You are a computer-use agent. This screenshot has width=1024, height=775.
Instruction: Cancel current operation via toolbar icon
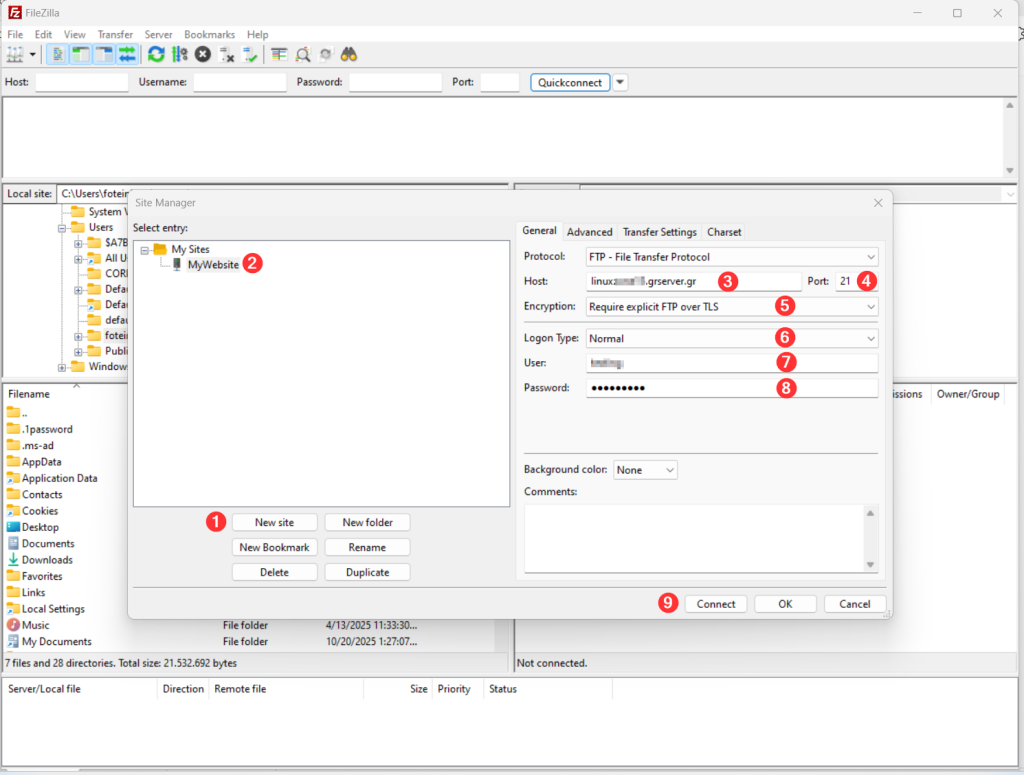click(x=203, y=54)
